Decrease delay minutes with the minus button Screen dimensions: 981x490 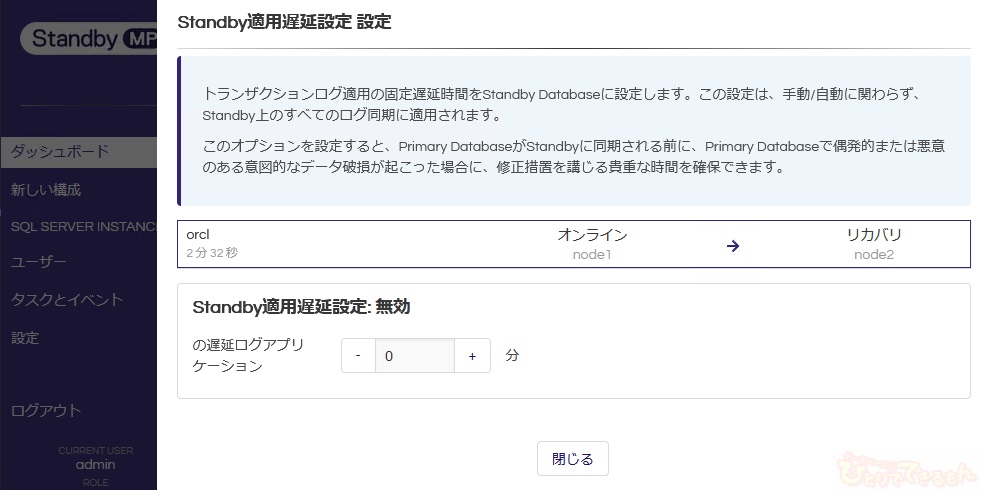pos(358,356)
